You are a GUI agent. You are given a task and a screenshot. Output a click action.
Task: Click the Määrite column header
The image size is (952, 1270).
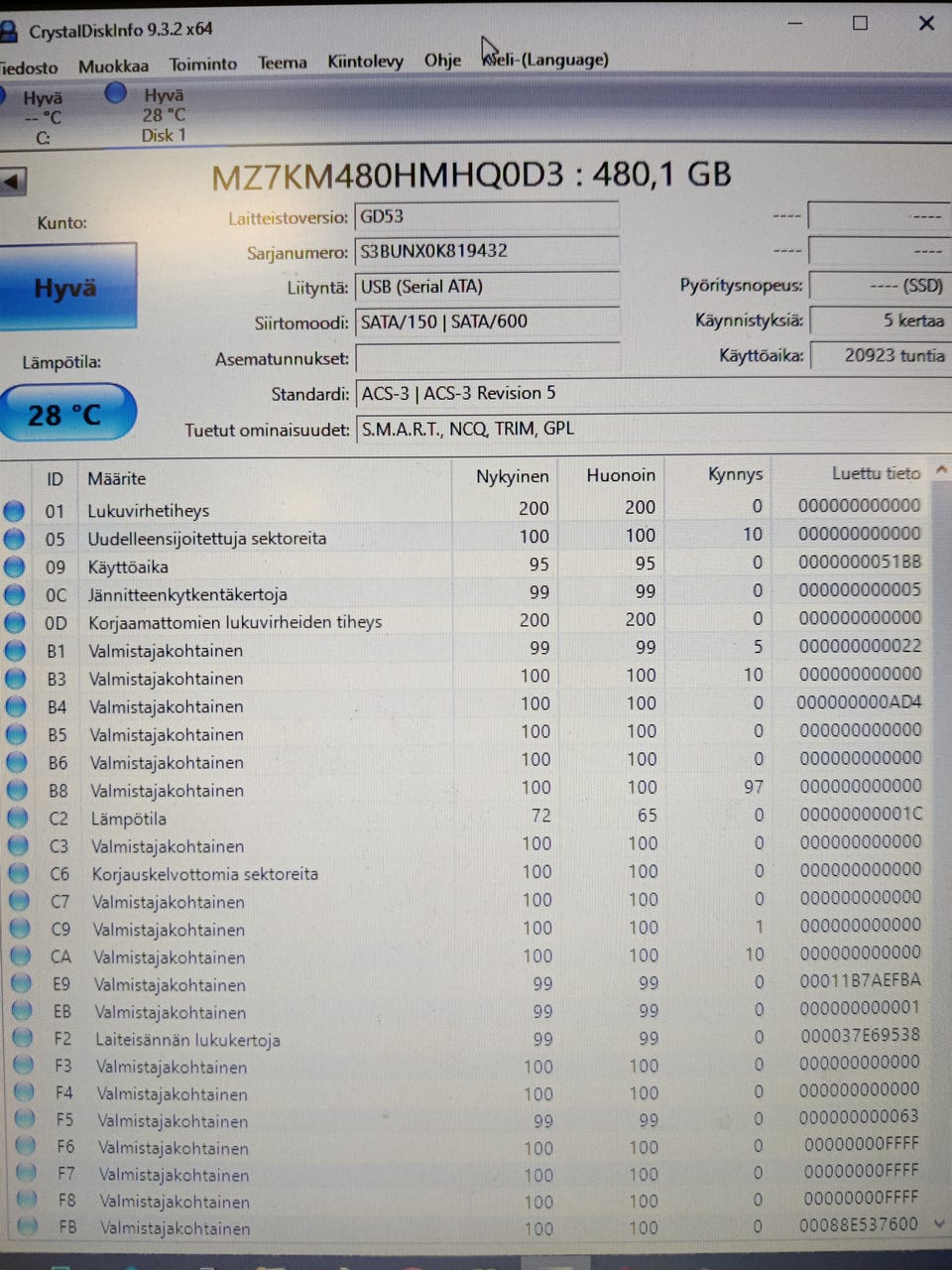pyautogui.click(x=116, y=478)
